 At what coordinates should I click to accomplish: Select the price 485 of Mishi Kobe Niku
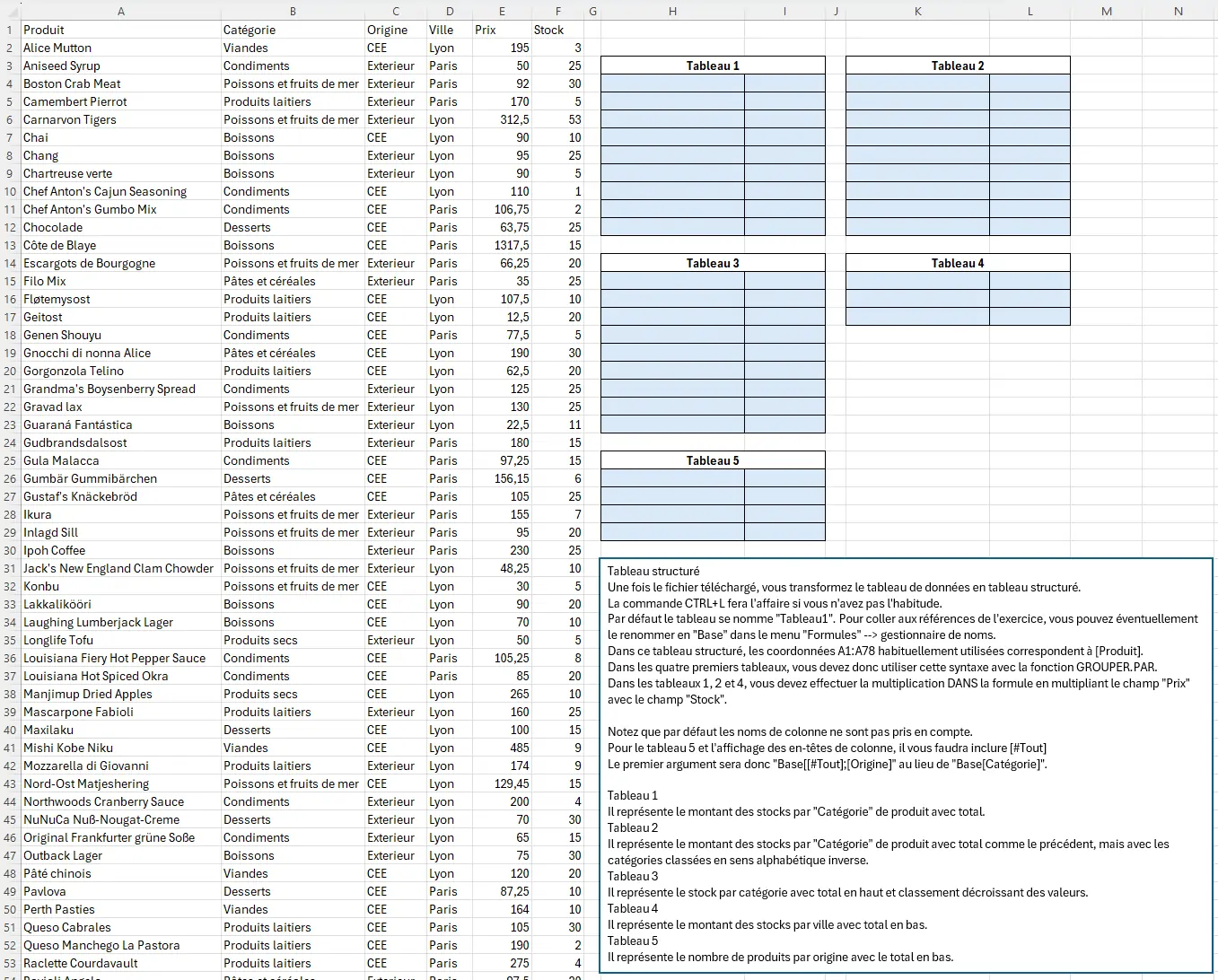coord(502,748)
